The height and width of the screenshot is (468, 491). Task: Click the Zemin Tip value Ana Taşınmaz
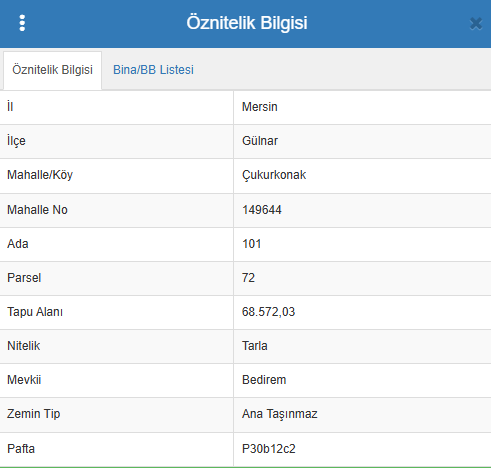pos(280,414)
